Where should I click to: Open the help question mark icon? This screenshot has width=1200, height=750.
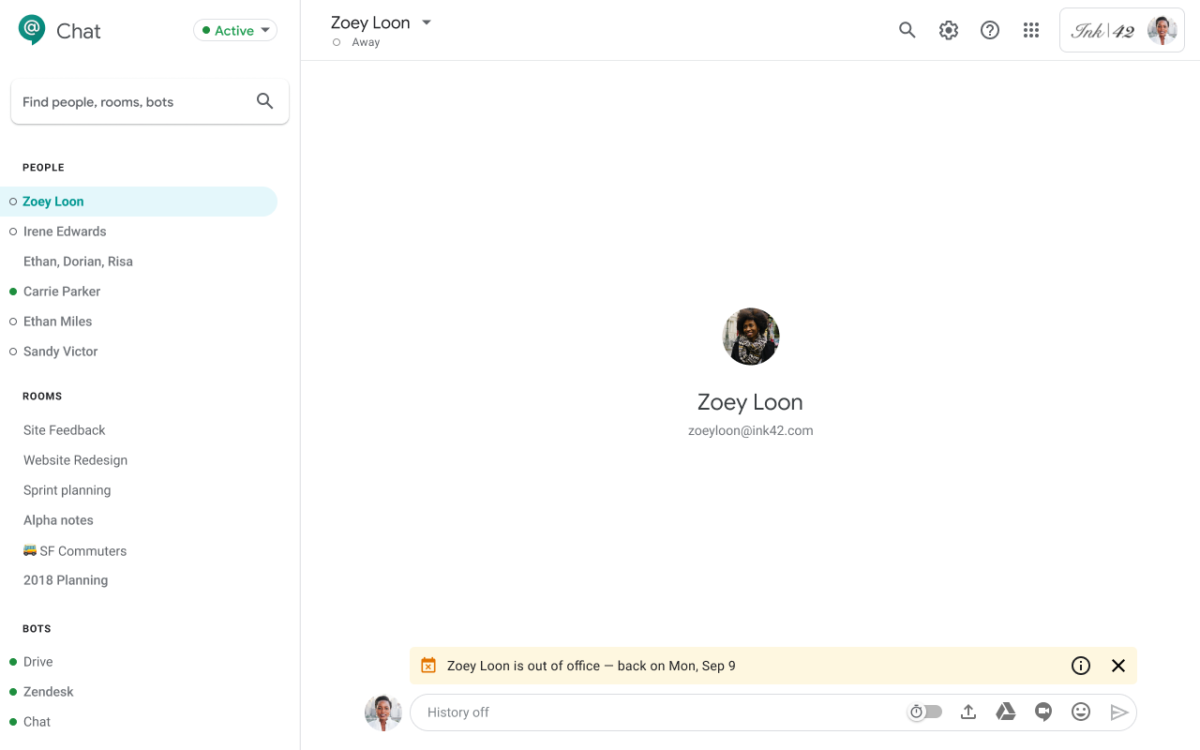[x=989, y=30]
